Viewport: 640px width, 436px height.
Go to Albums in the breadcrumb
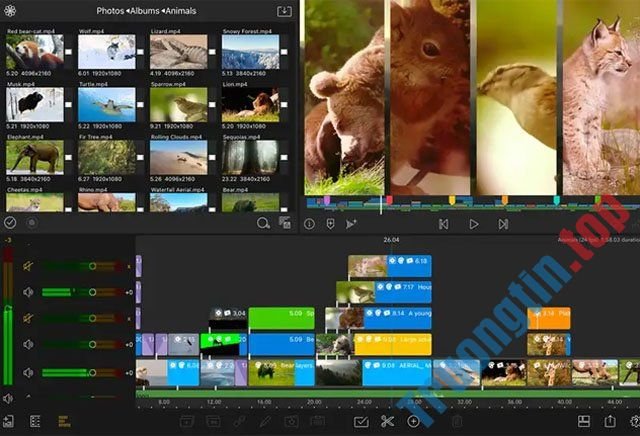(x=145, y=11)
